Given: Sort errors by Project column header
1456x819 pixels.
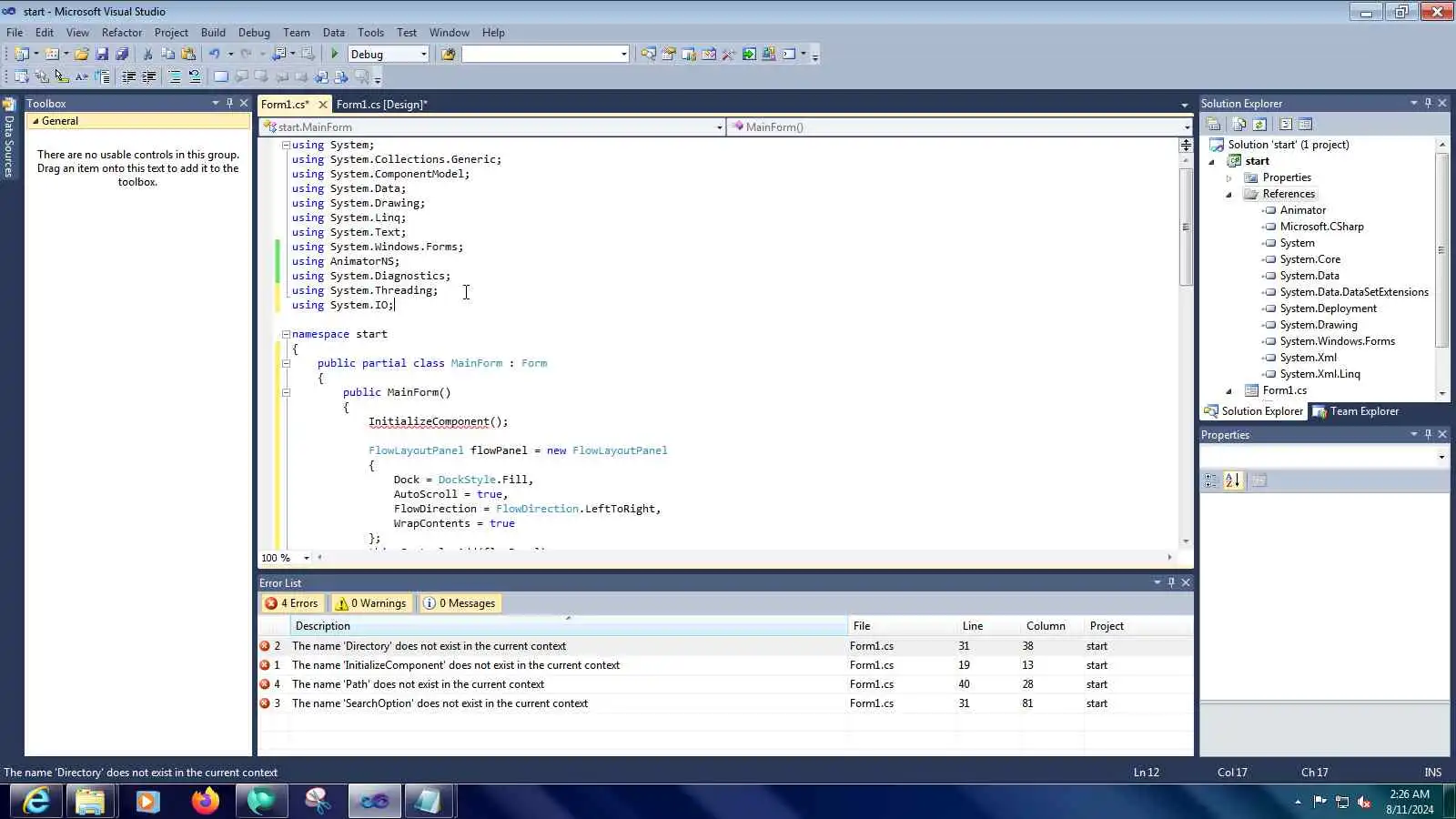Looking at the screenshot, I should [x=1137, y=626].
